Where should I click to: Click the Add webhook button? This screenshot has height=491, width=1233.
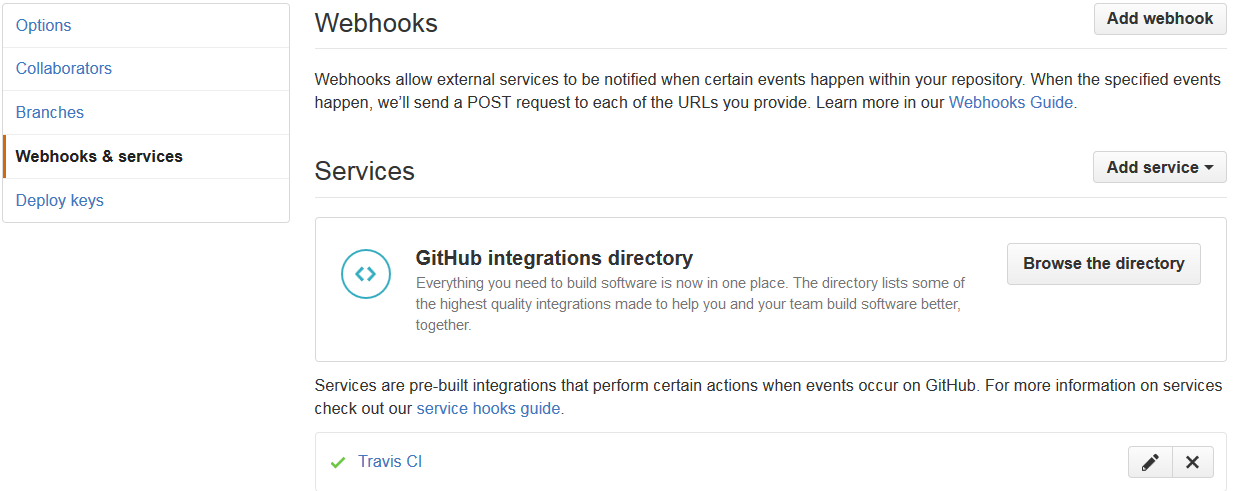pyautogui.click(x=1160, y=19)
